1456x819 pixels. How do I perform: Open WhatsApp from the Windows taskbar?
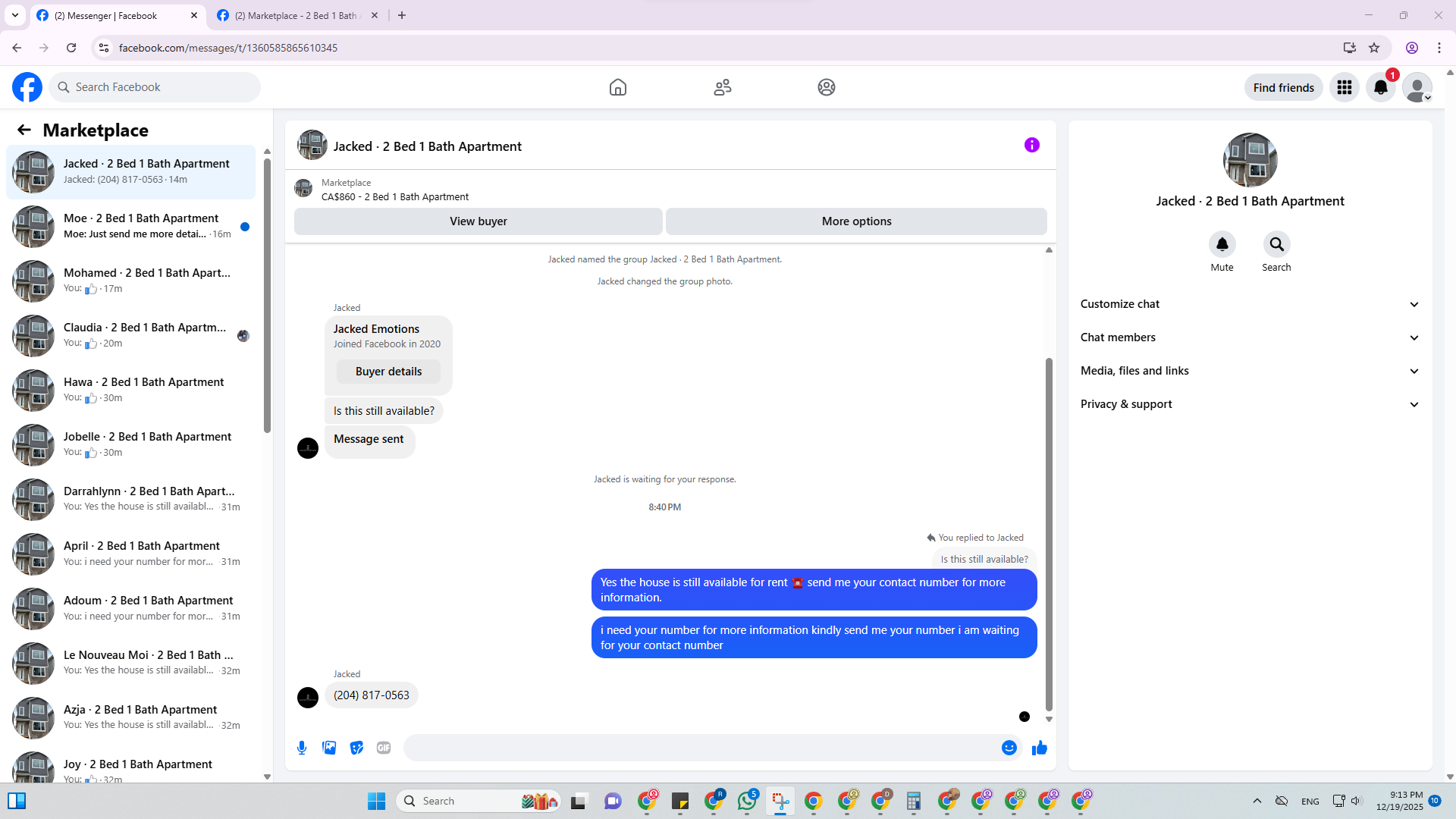[747, 801]
